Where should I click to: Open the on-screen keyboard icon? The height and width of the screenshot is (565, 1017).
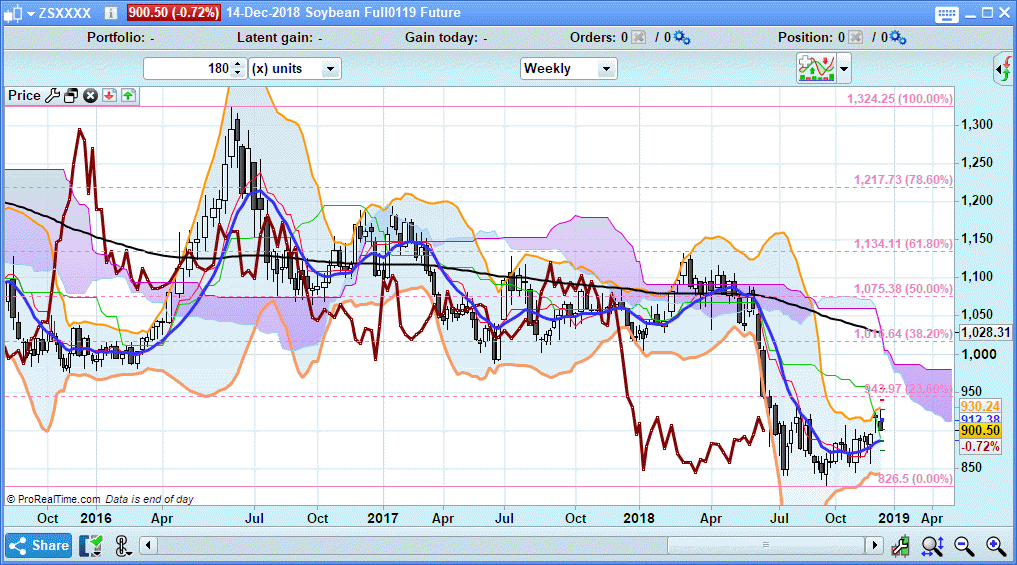pyautogui.click(x=947, y=14)
